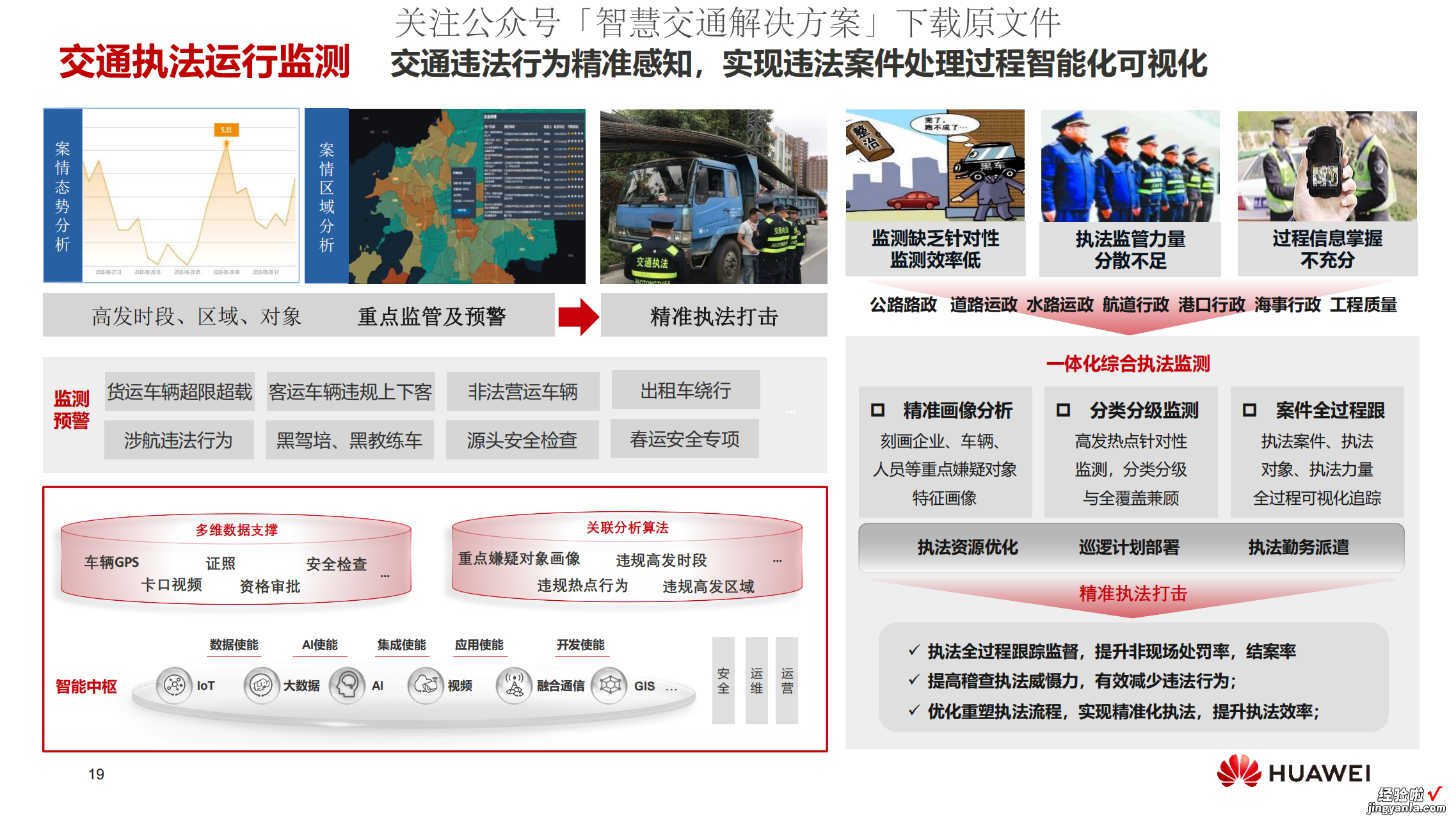Click the square bullet beside 分类分级监测
Screen dimensions: 1456x819
coord(1063,409)
